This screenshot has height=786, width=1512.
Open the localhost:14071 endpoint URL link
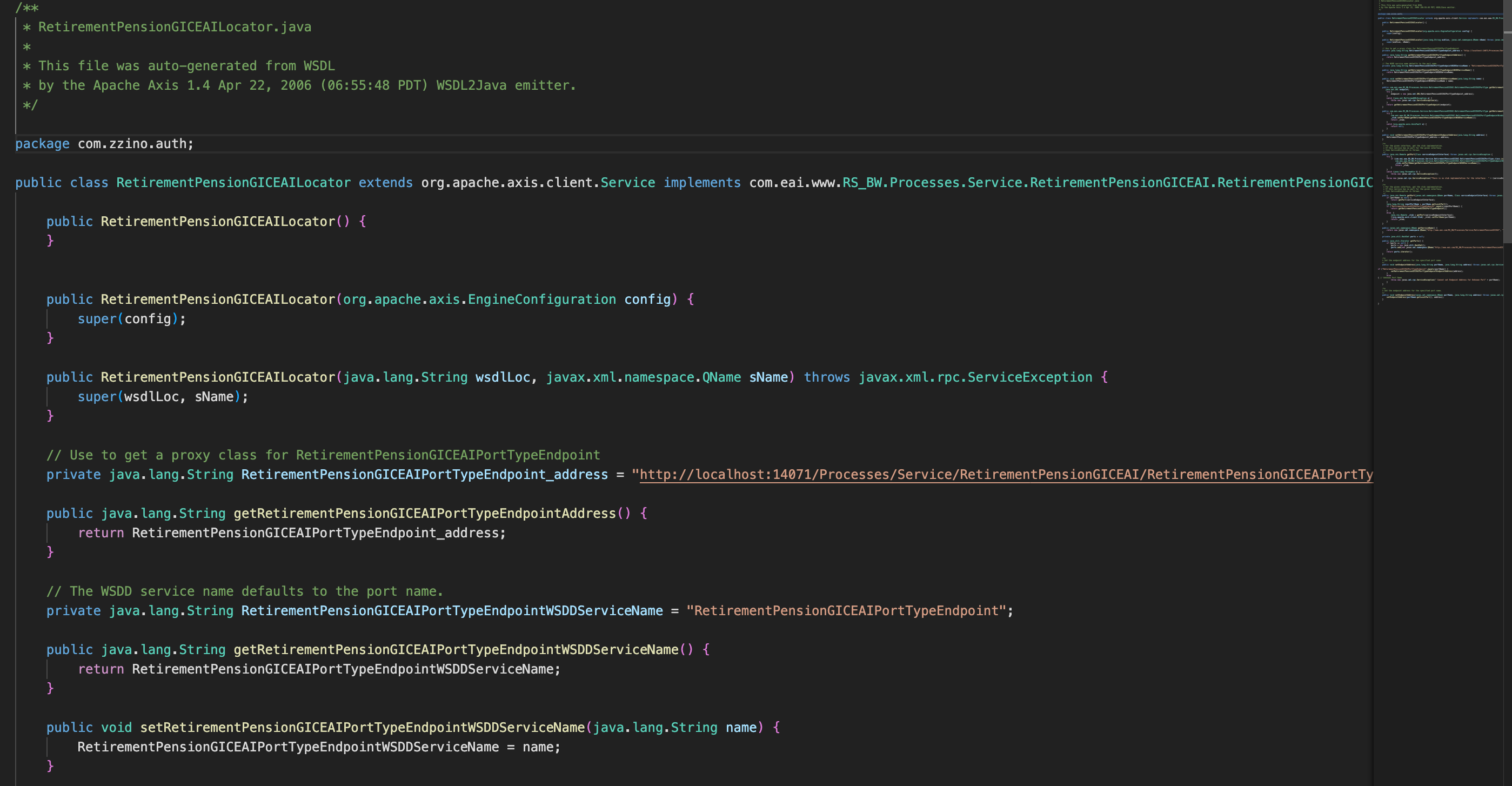(1006, 474)
